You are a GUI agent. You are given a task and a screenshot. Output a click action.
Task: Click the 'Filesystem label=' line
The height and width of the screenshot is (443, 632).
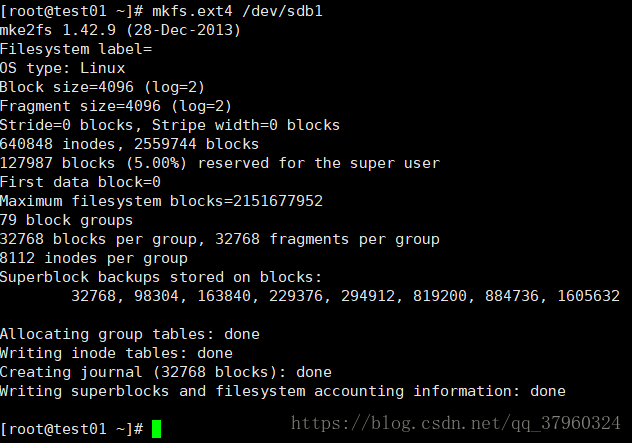click(76, 49)
